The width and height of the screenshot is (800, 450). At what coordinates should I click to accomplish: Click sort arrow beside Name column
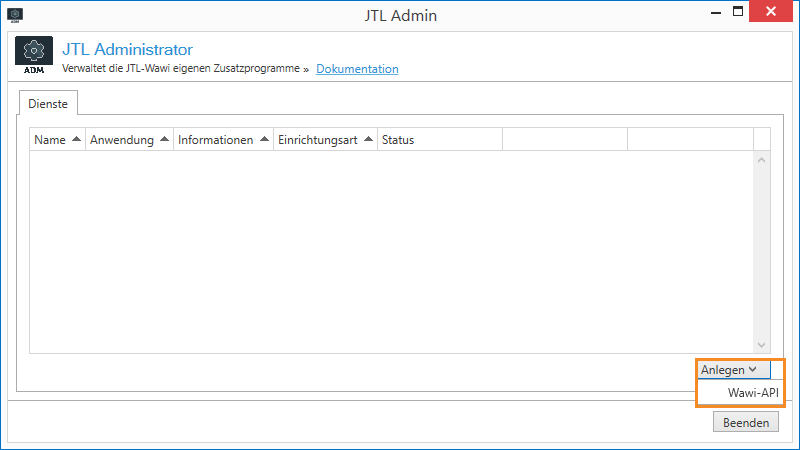click(x=76, y=140)
